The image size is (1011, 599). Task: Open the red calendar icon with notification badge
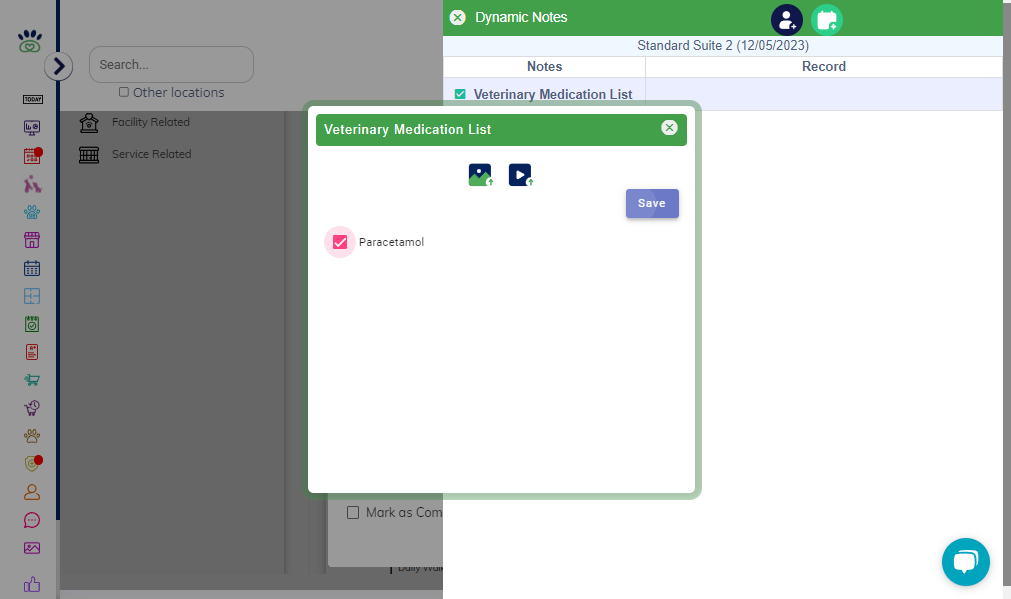32,155
